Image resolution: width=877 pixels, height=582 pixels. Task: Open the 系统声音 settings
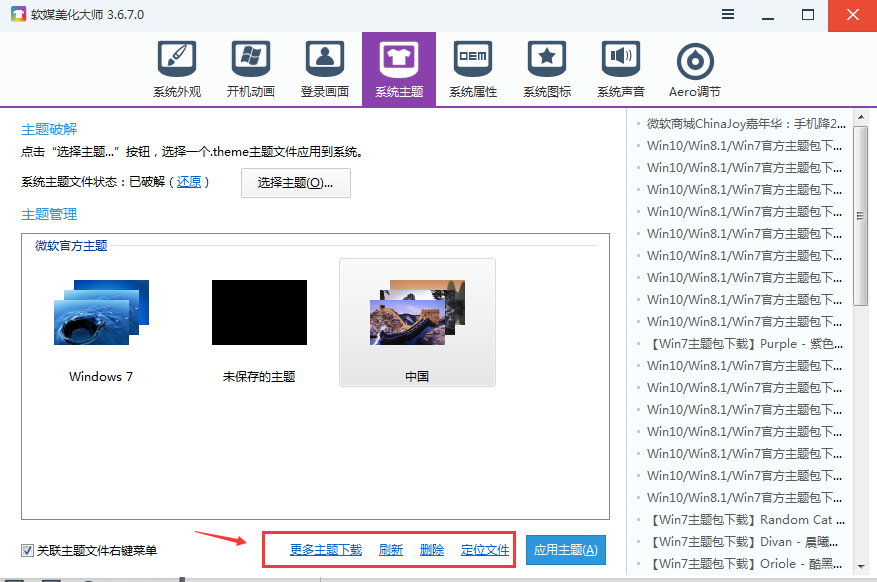[x=620, y=68]
